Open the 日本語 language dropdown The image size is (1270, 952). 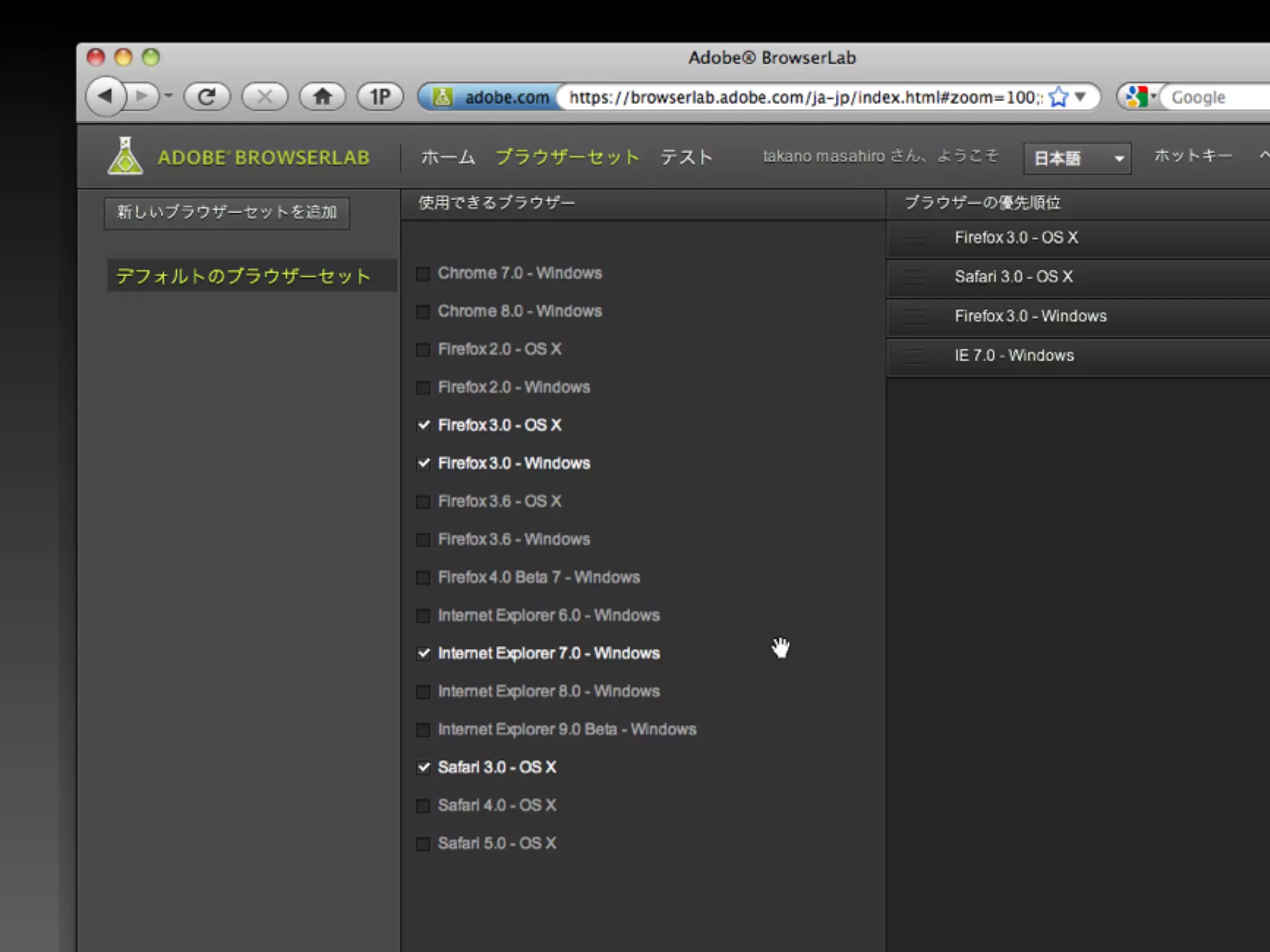pos(1077,159)
